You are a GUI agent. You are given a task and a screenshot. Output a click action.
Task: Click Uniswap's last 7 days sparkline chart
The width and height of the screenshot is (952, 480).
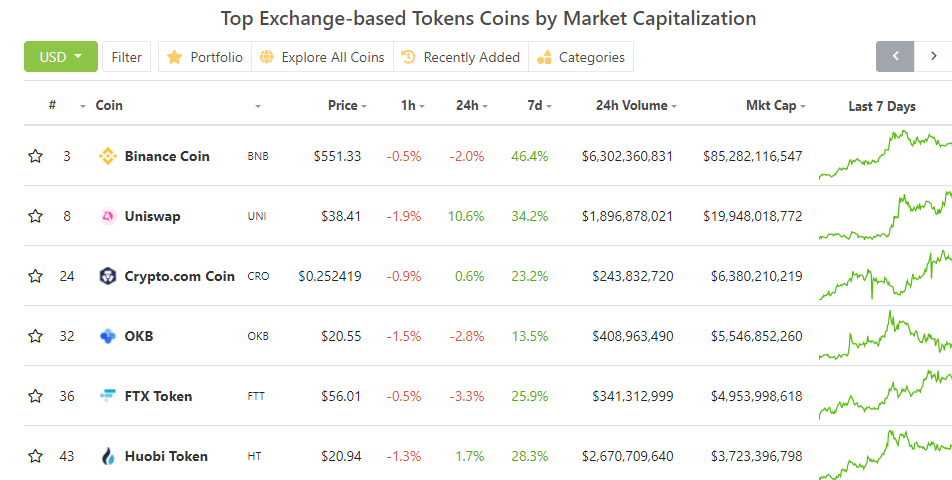click(x=884, y=216)
